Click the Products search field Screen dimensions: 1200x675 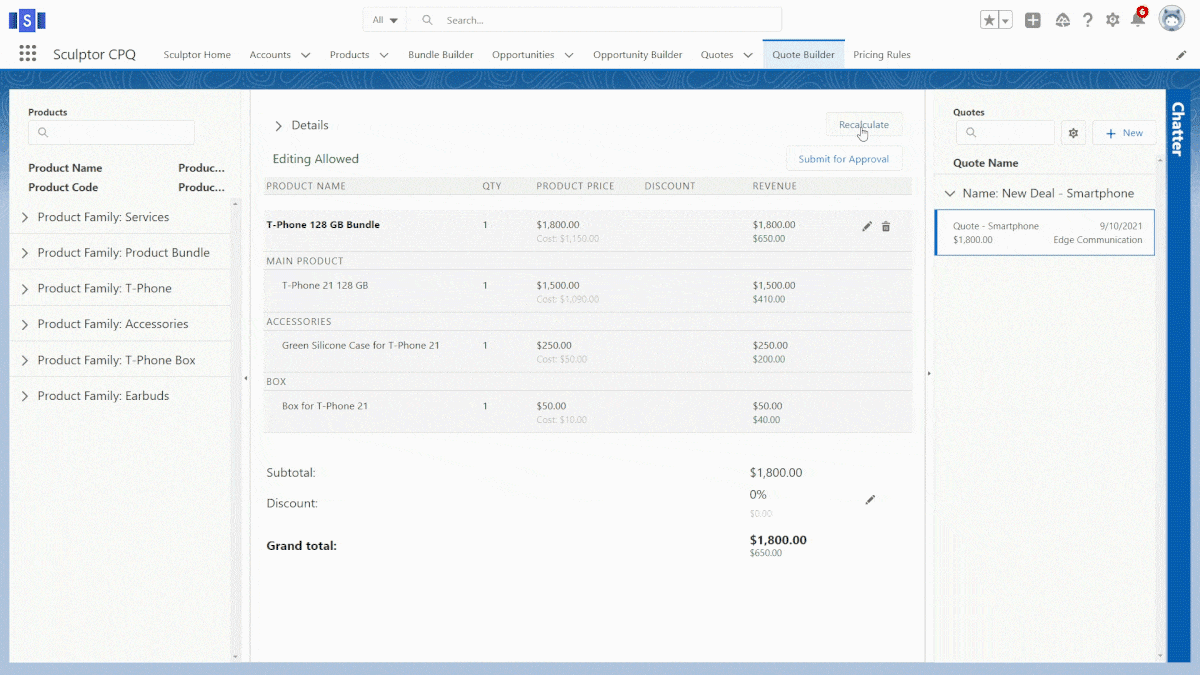pyautogui.click(x=111, y=132)
